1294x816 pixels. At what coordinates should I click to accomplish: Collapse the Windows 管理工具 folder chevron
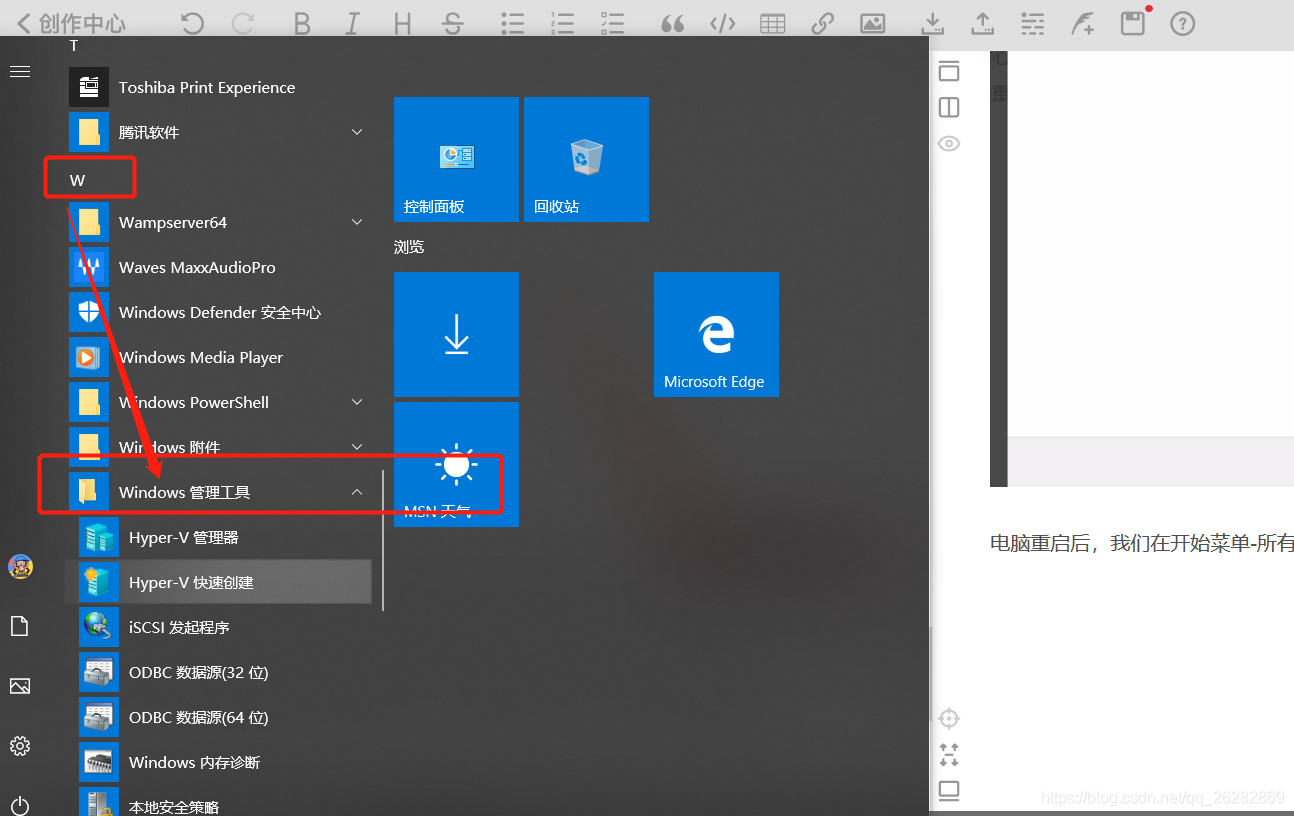coord(357,492)
